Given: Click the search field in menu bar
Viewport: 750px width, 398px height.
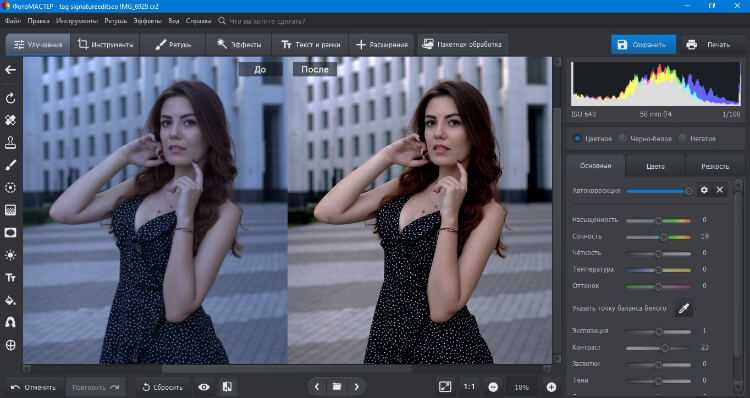Looking at the screenshot, I should 267,21.
